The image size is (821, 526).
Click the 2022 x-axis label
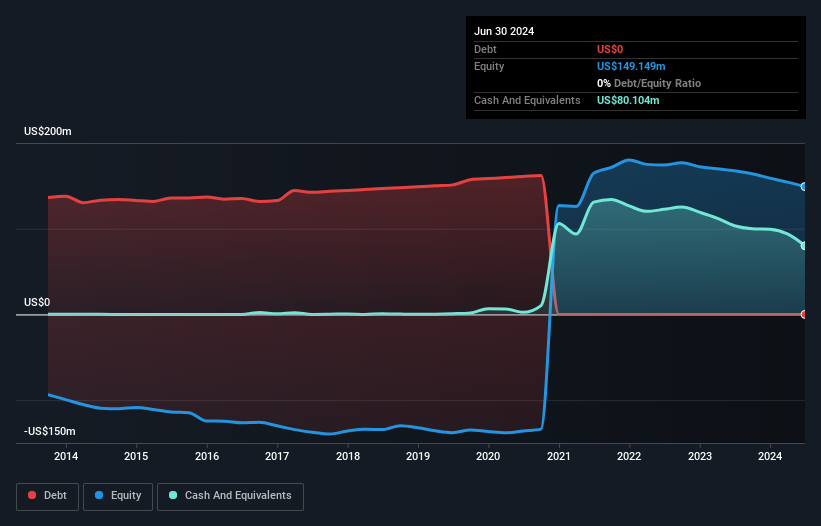629,456
